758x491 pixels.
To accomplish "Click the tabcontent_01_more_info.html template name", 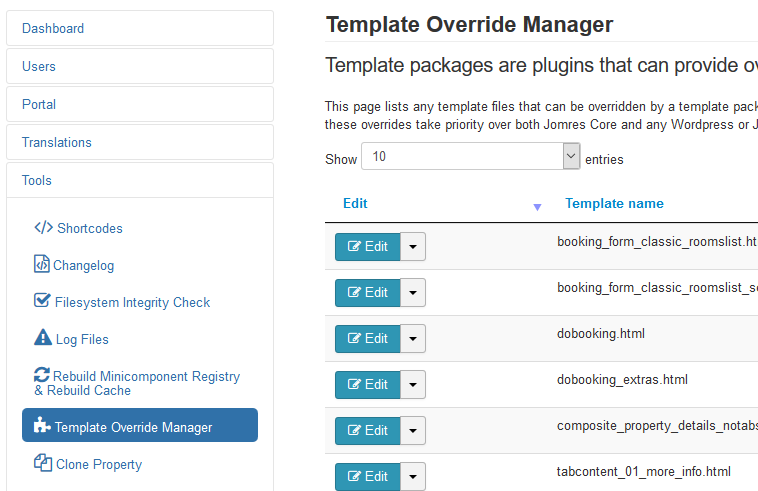I will (643, 472).
